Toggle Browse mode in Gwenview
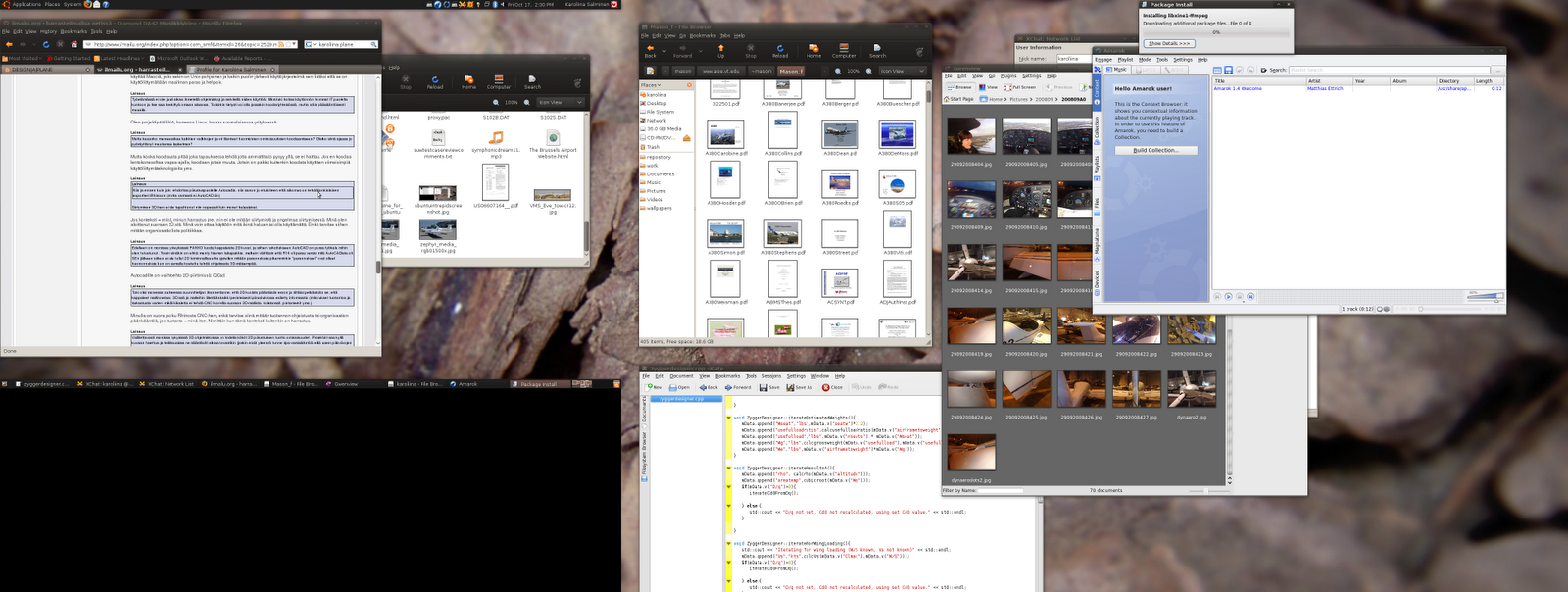The image size is (1568, 592). tap(959, 87)
